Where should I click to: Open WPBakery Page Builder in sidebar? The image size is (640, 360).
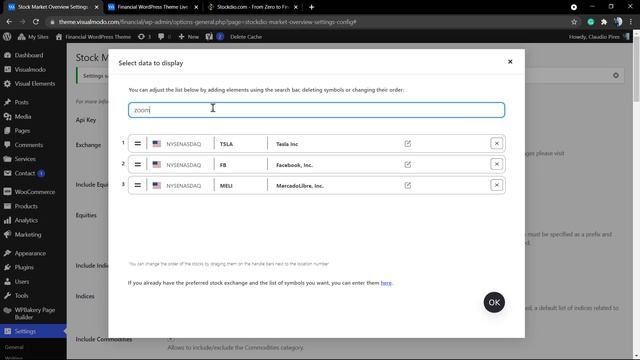[33, 313]
